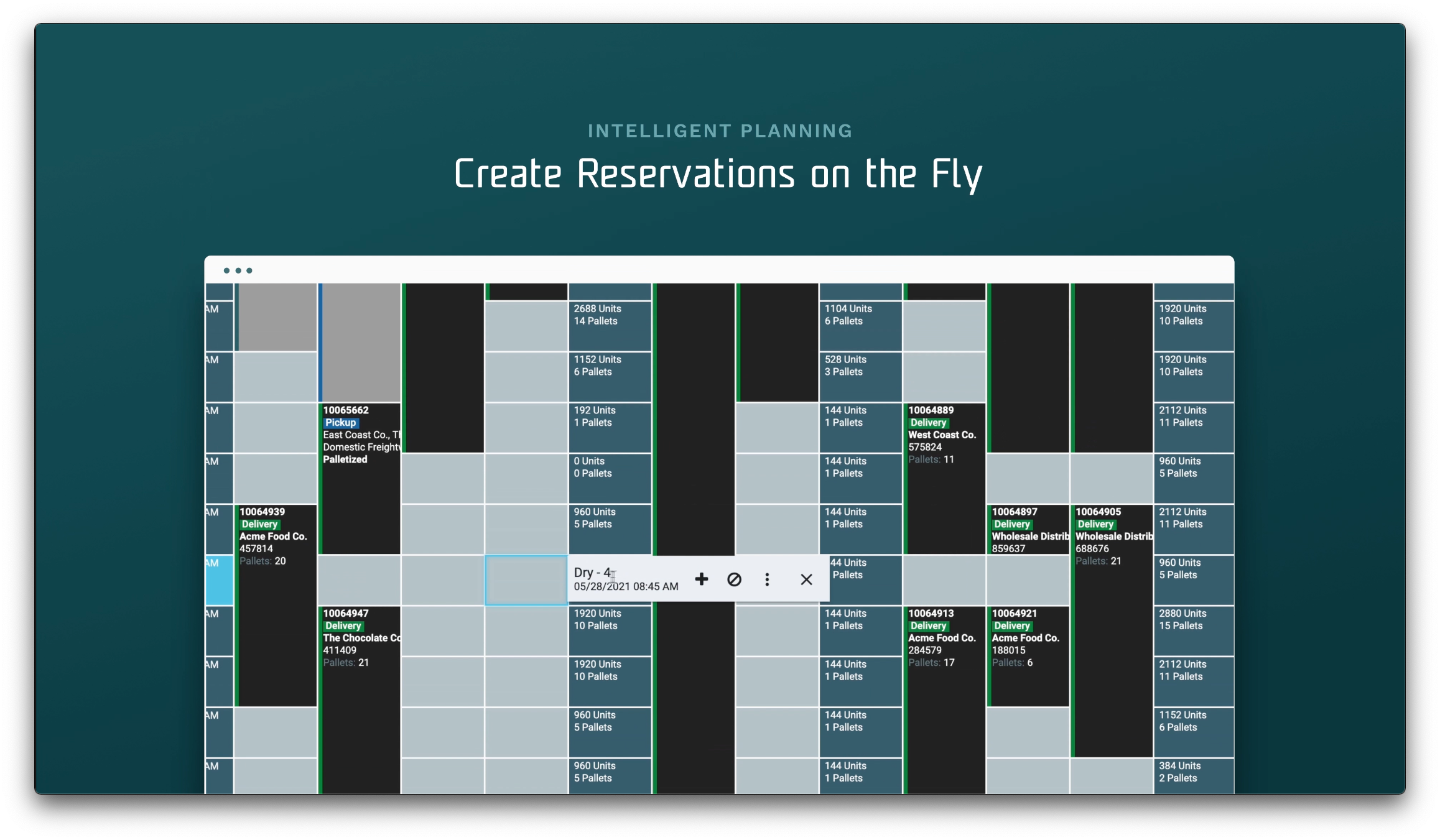Click the window control dots in the title bar
Image resolution: width=1440 pixels, height=840 pixels.
(x=237, y=270)
